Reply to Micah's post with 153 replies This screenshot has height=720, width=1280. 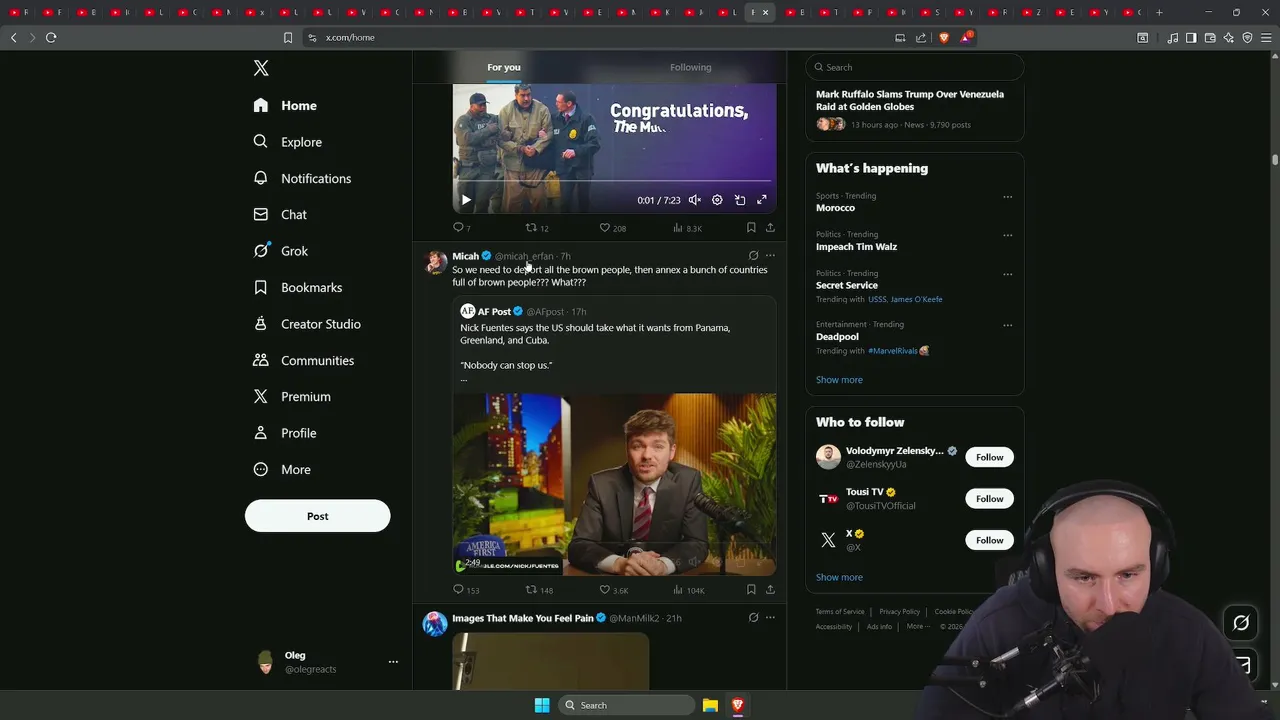pos(466,590)
